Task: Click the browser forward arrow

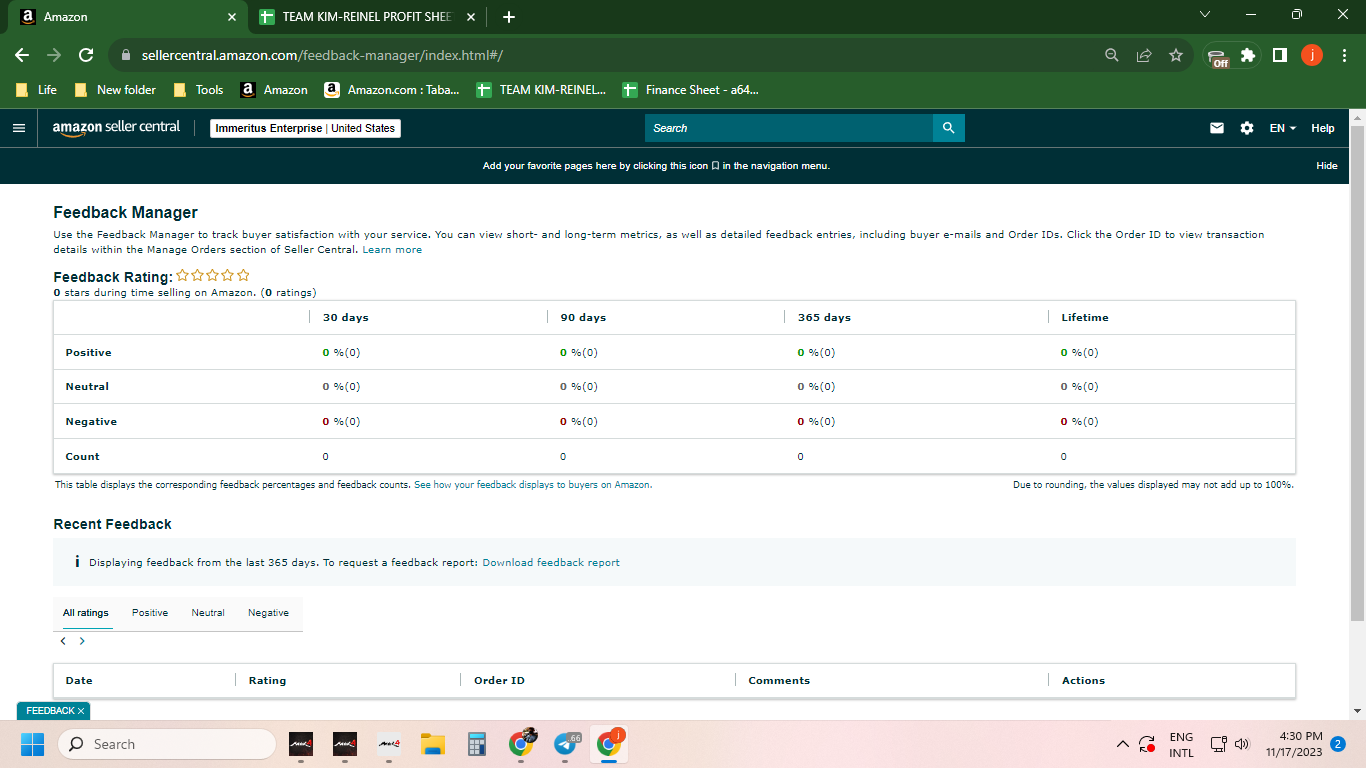Action: pyautogui.click(x=54, y=55)
